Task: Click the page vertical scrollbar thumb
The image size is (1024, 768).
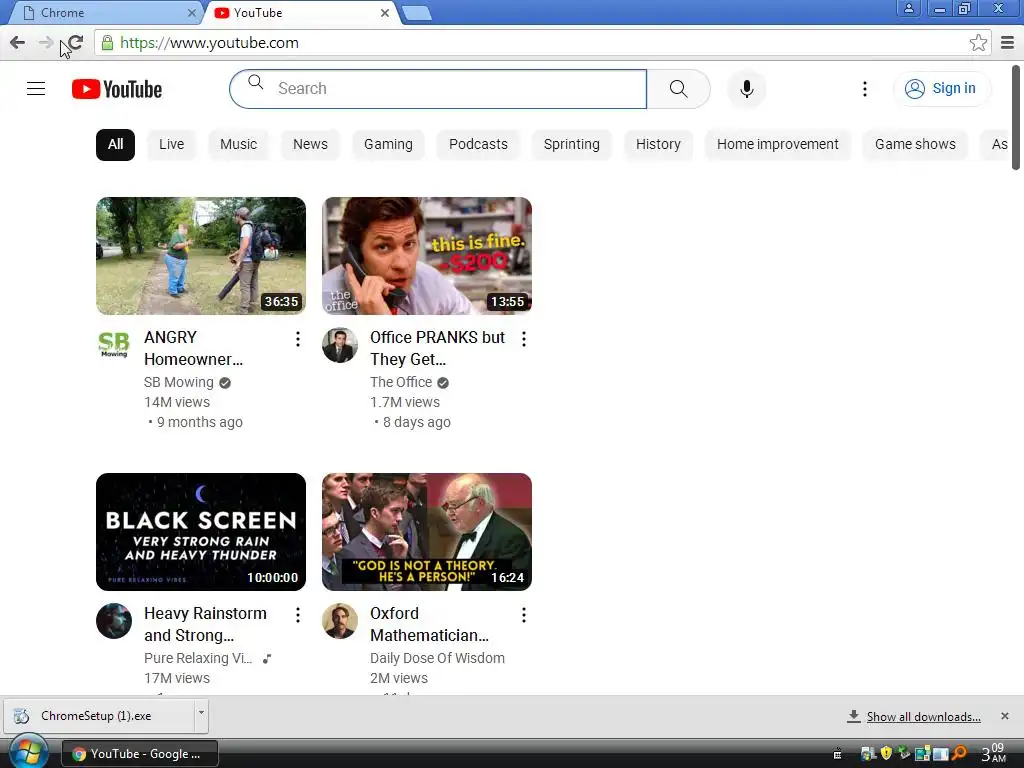Action: click(x=1016, y=118)
